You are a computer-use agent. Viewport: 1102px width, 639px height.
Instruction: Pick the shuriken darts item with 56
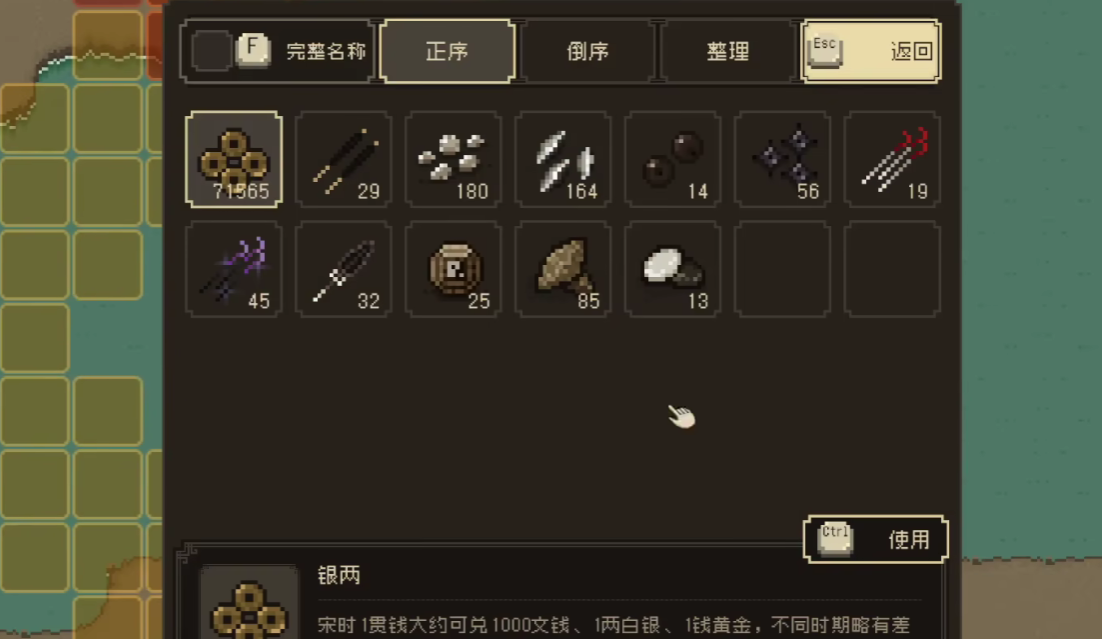[782, 160]
